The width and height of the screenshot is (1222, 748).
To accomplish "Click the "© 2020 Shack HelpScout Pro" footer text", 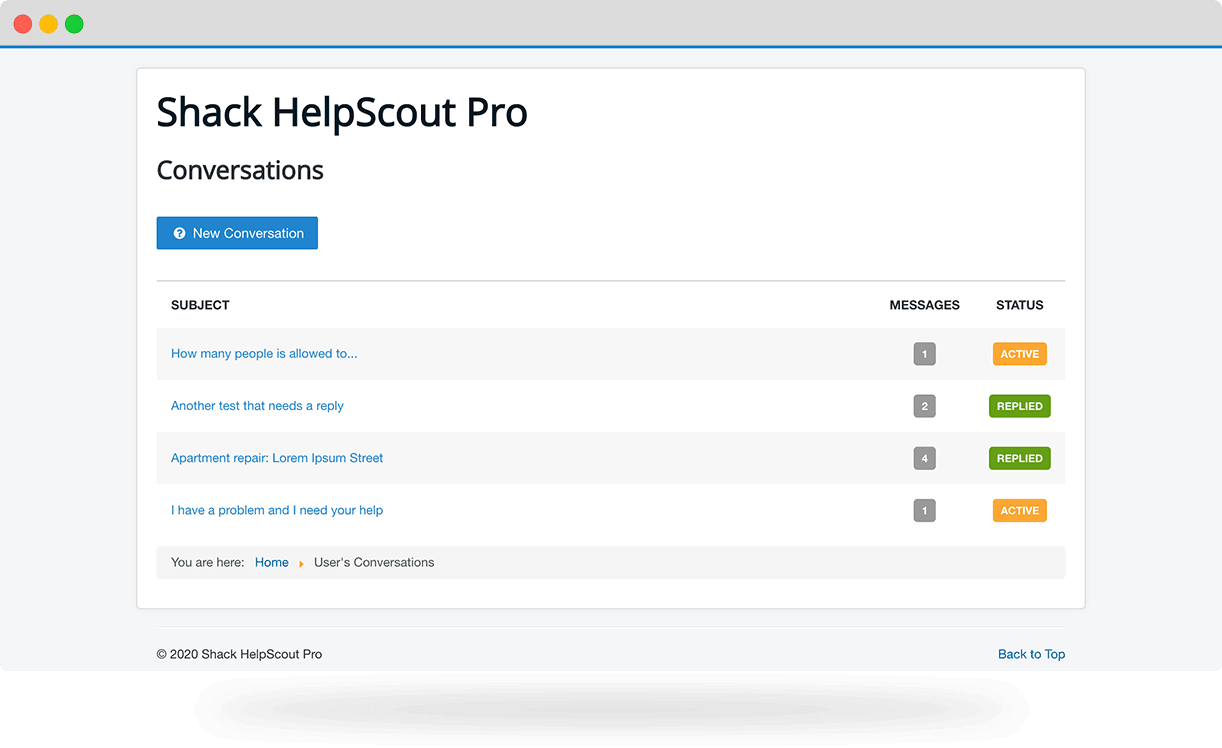I will pos(239,654).
